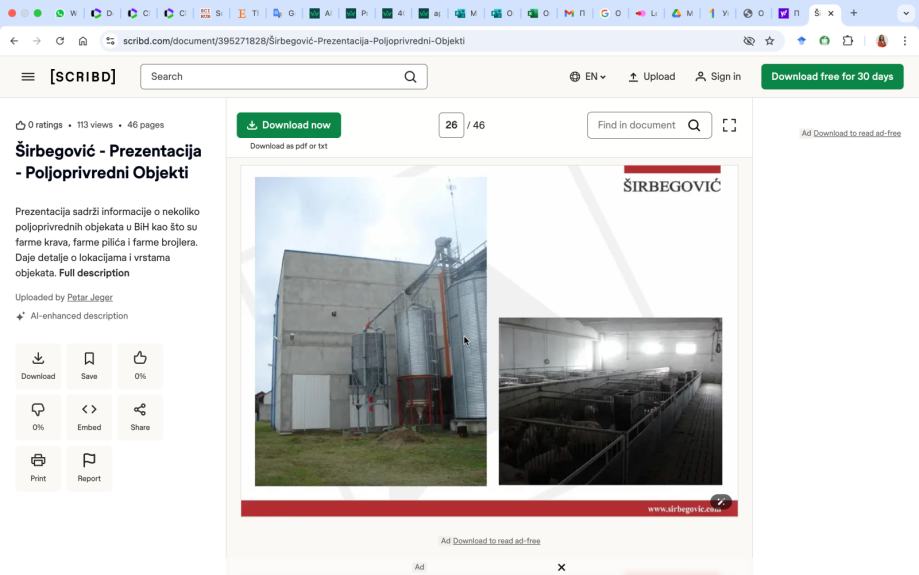Open uploader Petar Jeger profile
This screenshot has height=575, width=919.
point(90,297)
